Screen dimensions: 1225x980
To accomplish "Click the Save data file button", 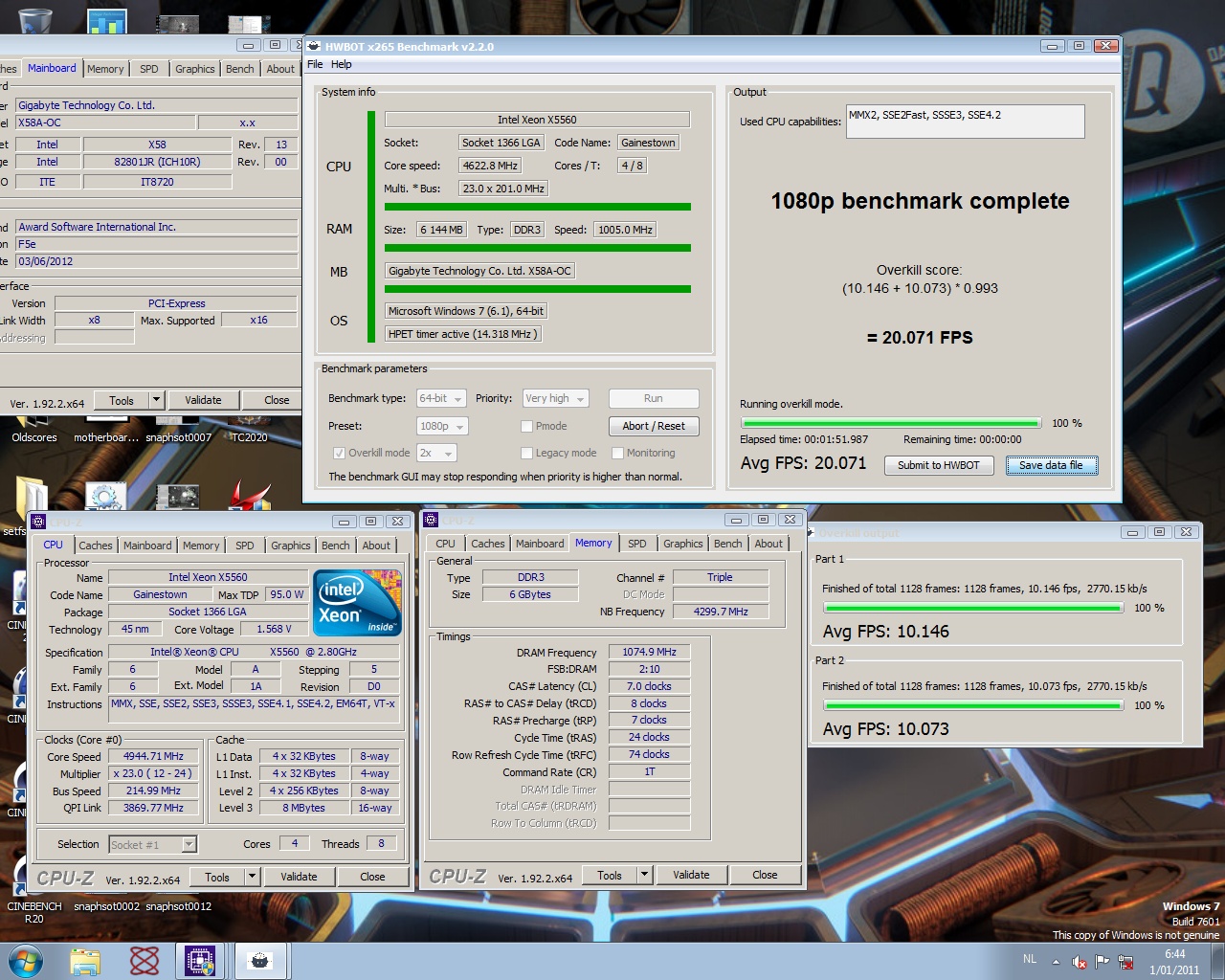I will tap(1051, 465).
